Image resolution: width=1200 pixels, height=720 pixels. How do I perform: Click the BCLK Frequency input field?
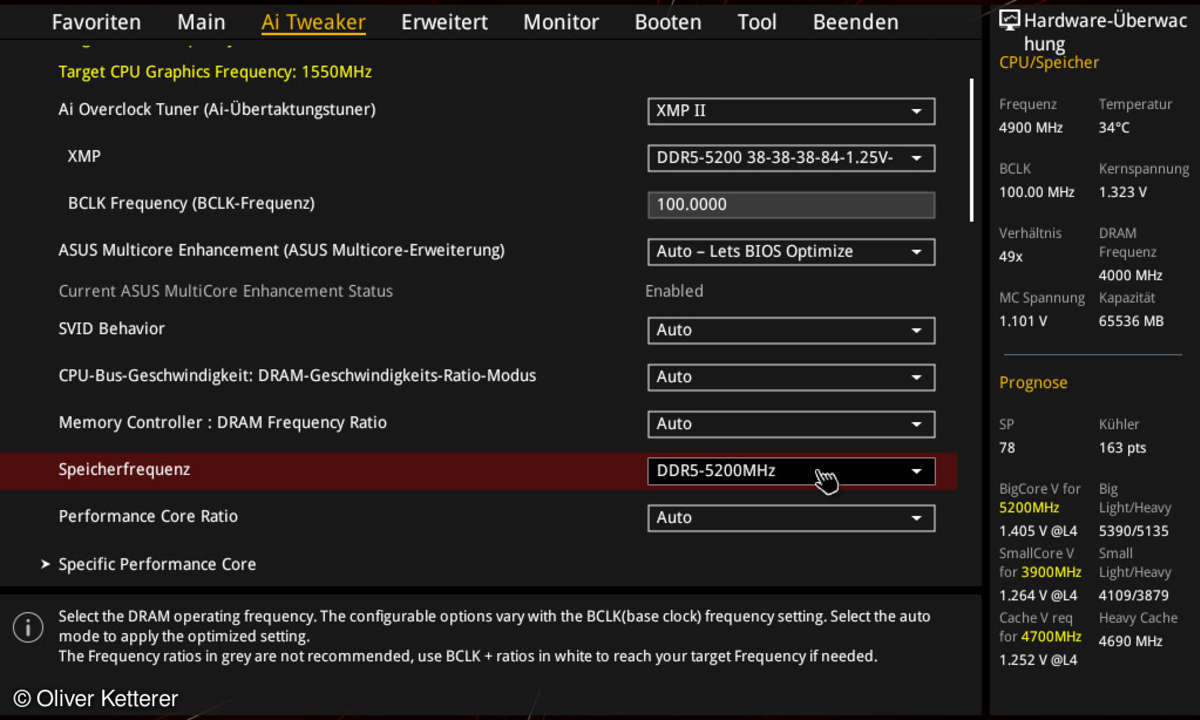coord(790,205)
